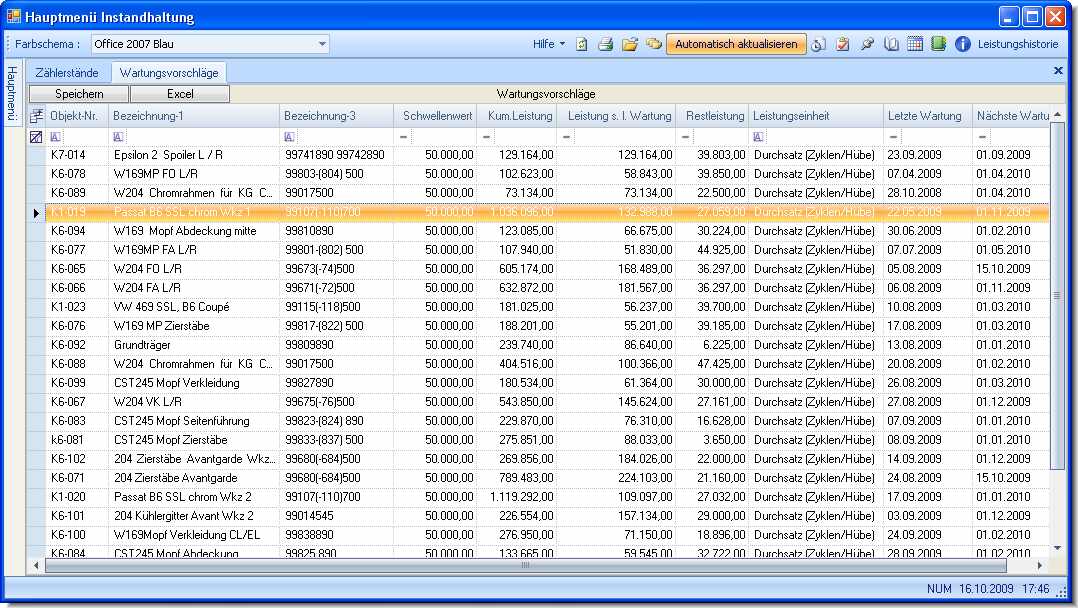
Task: Click the horizontal scrollbar thumb
Action: coord(524,565)
